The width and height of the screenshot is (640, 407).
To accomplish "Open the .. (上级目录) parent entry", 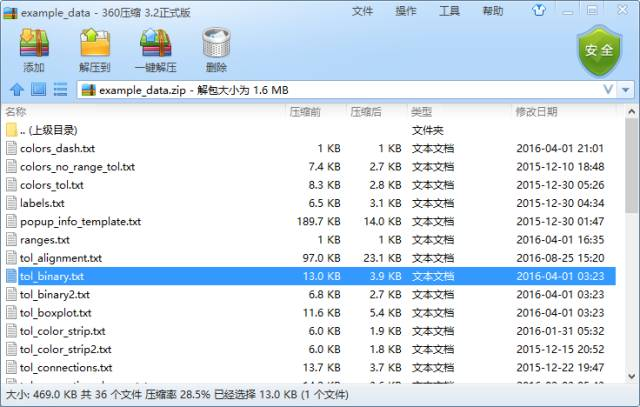I will tap(49, 130).
